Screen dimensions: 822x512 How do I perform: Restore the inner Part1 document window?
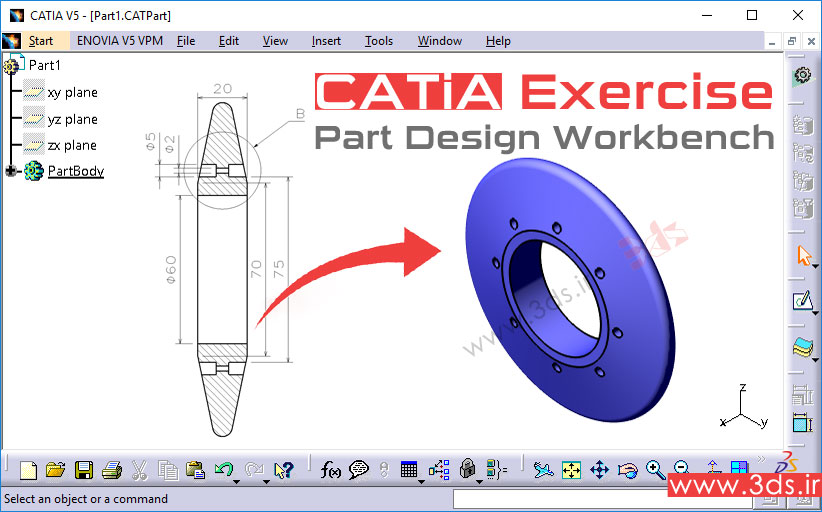(792, 41)
